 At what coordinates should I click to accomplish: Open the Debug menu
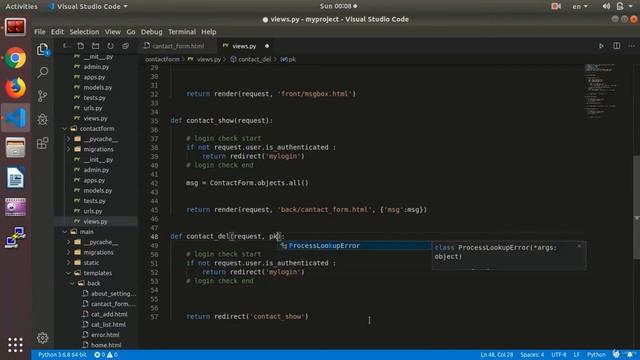pyautogui.click(x=151, y=32)
